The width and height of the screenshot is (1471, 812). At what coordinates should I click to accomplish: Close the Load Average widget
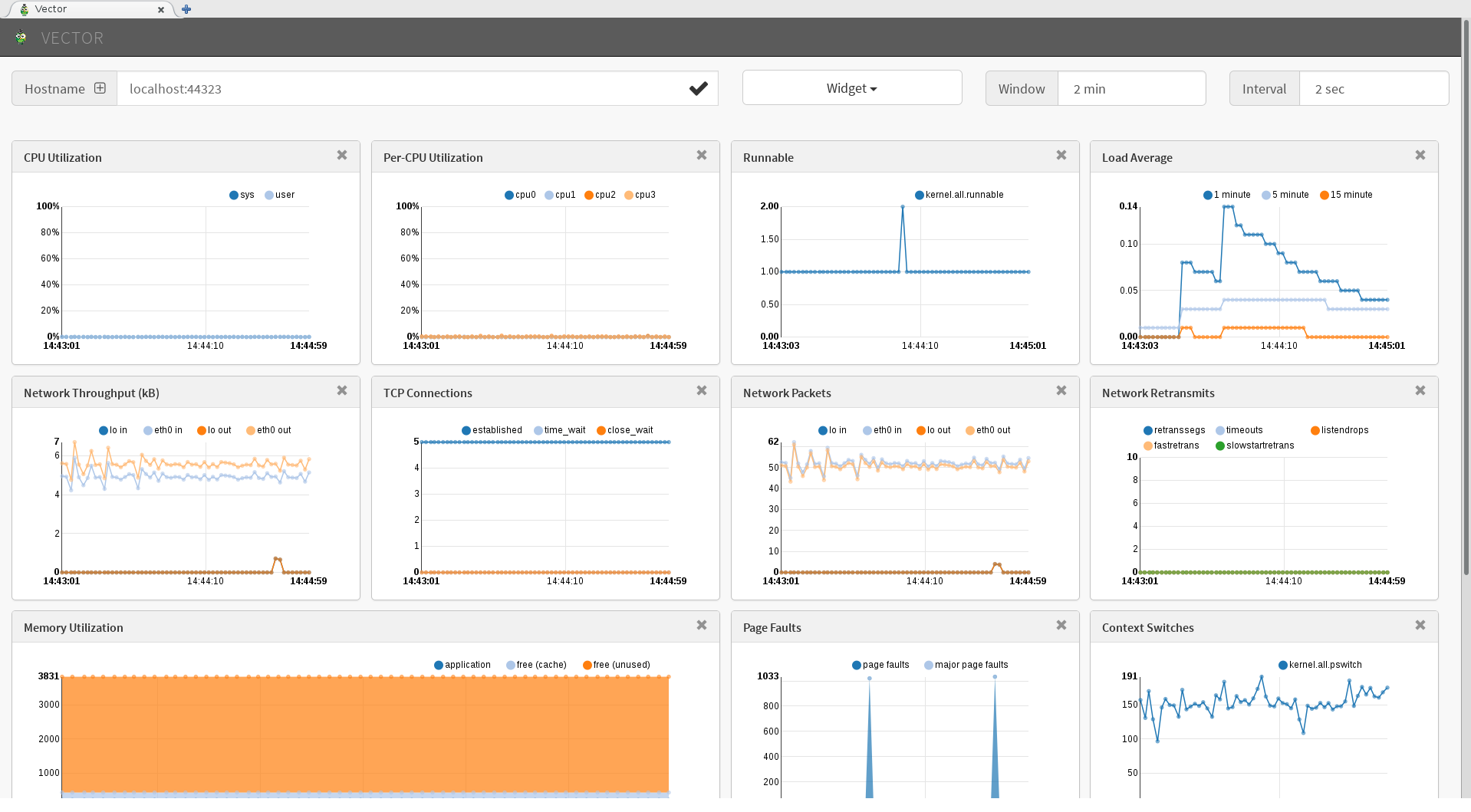(x=1420, y=156)
